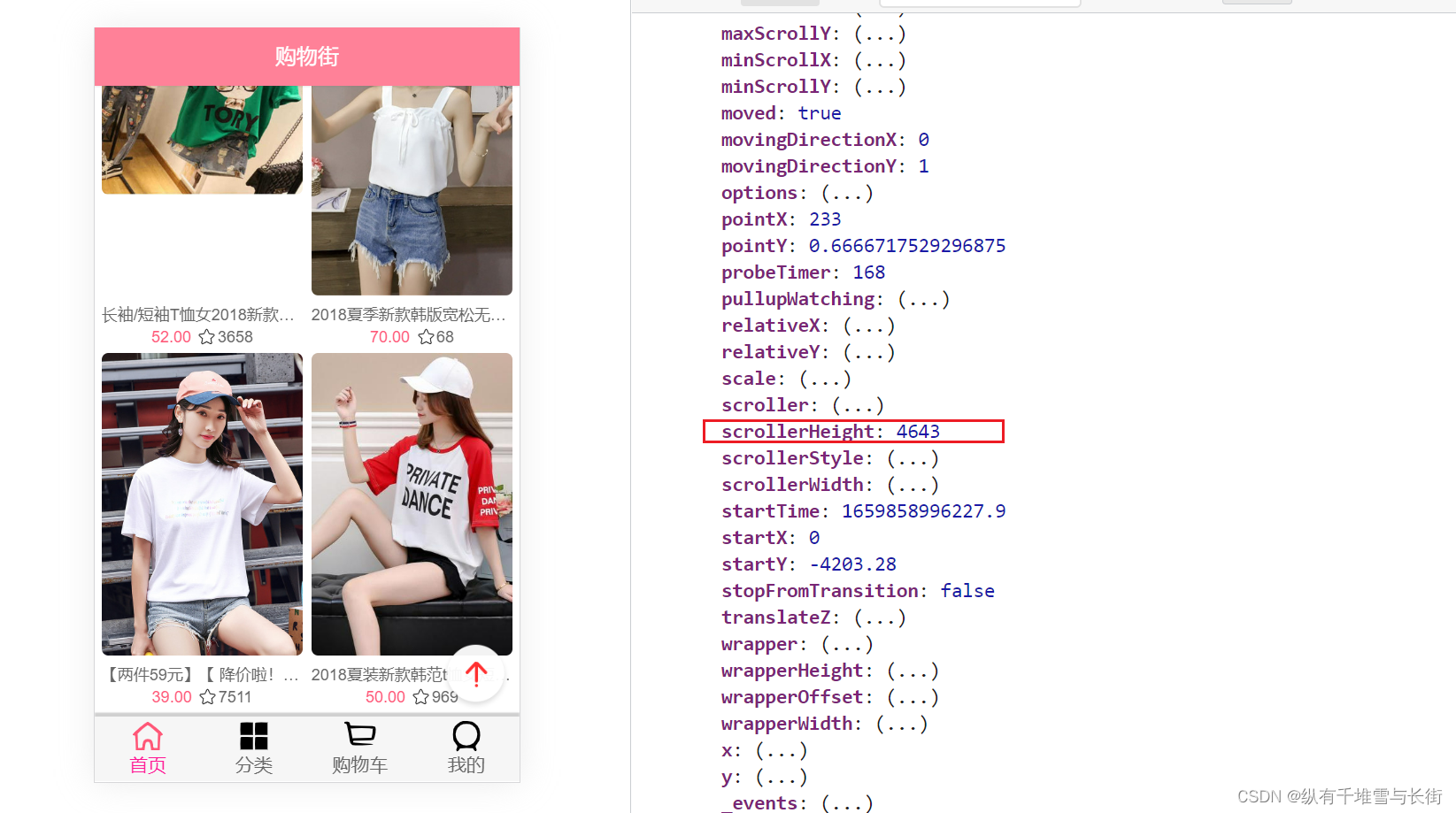Image resolution: width=1456 pixels, height=813 pixels.
Task: Open the white t-shirt with pink cap image
Action: (x=202, y=504)
